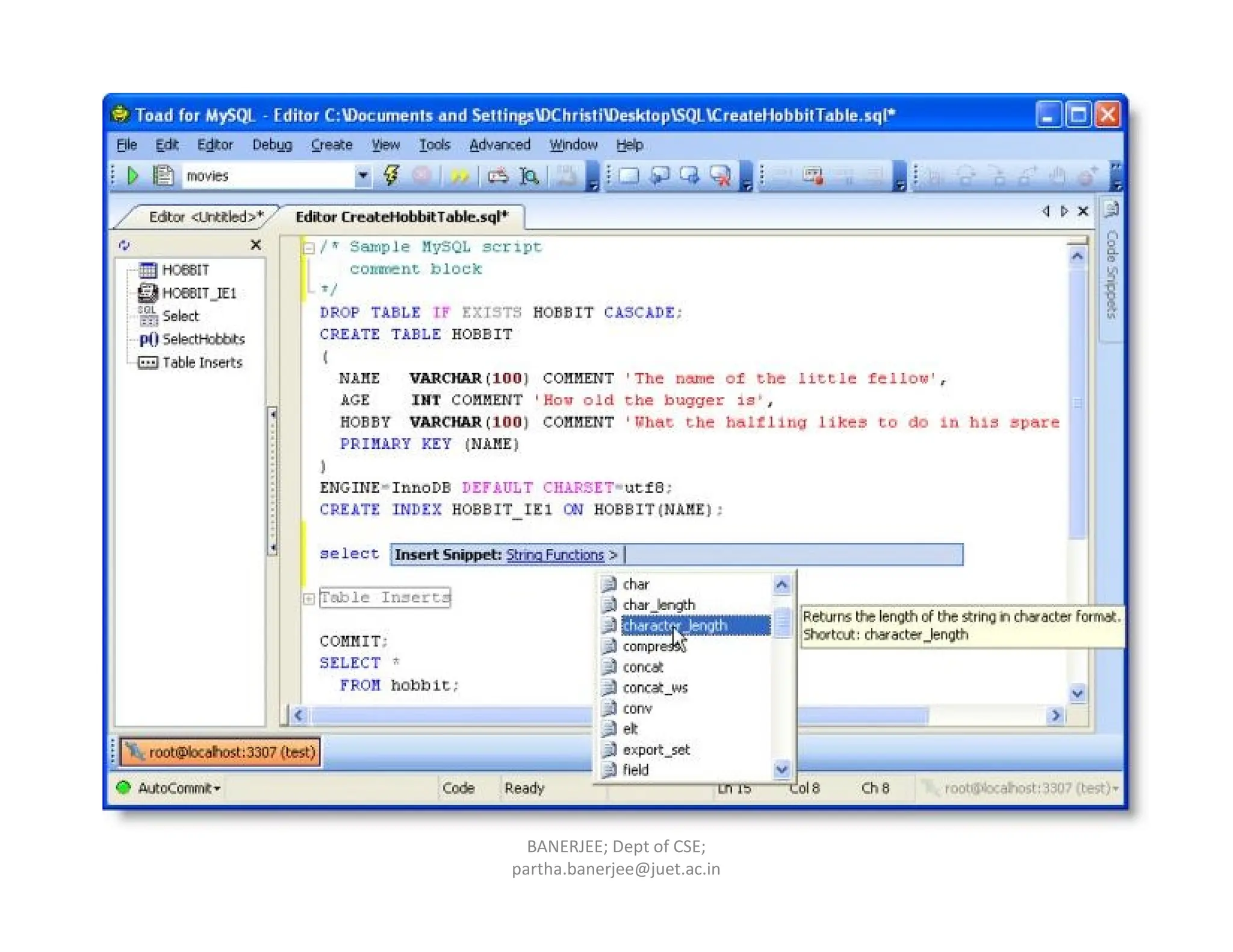Image resolution: width=1233 pixels, height=952 pixels.
Task: Expand the collapsed Table Inserts region
Action: coord(309,598)
